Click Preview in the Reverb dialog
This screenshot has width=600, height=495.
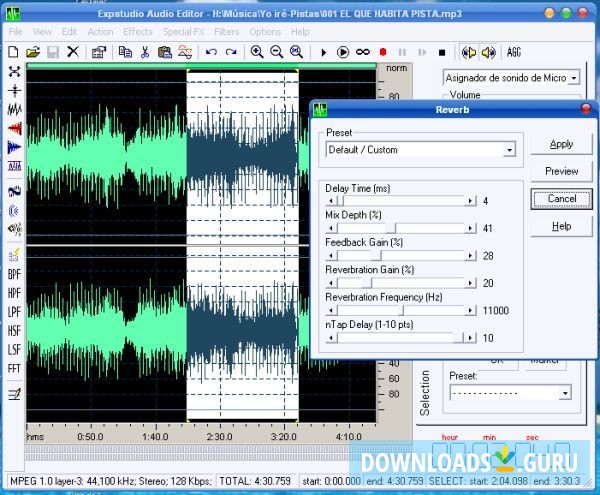click(561, 171)
